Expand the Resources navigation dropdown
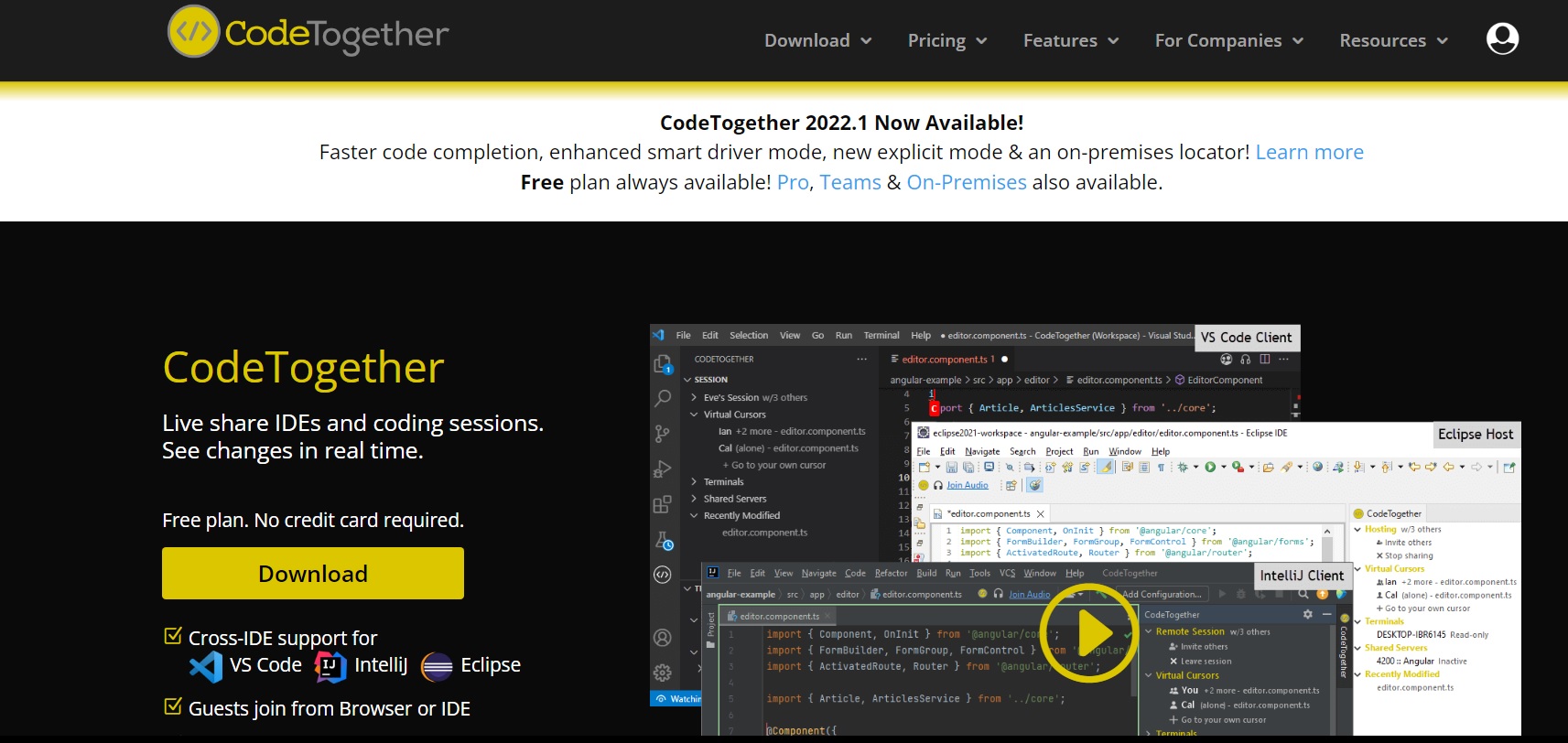 (x=1394, y=40)
